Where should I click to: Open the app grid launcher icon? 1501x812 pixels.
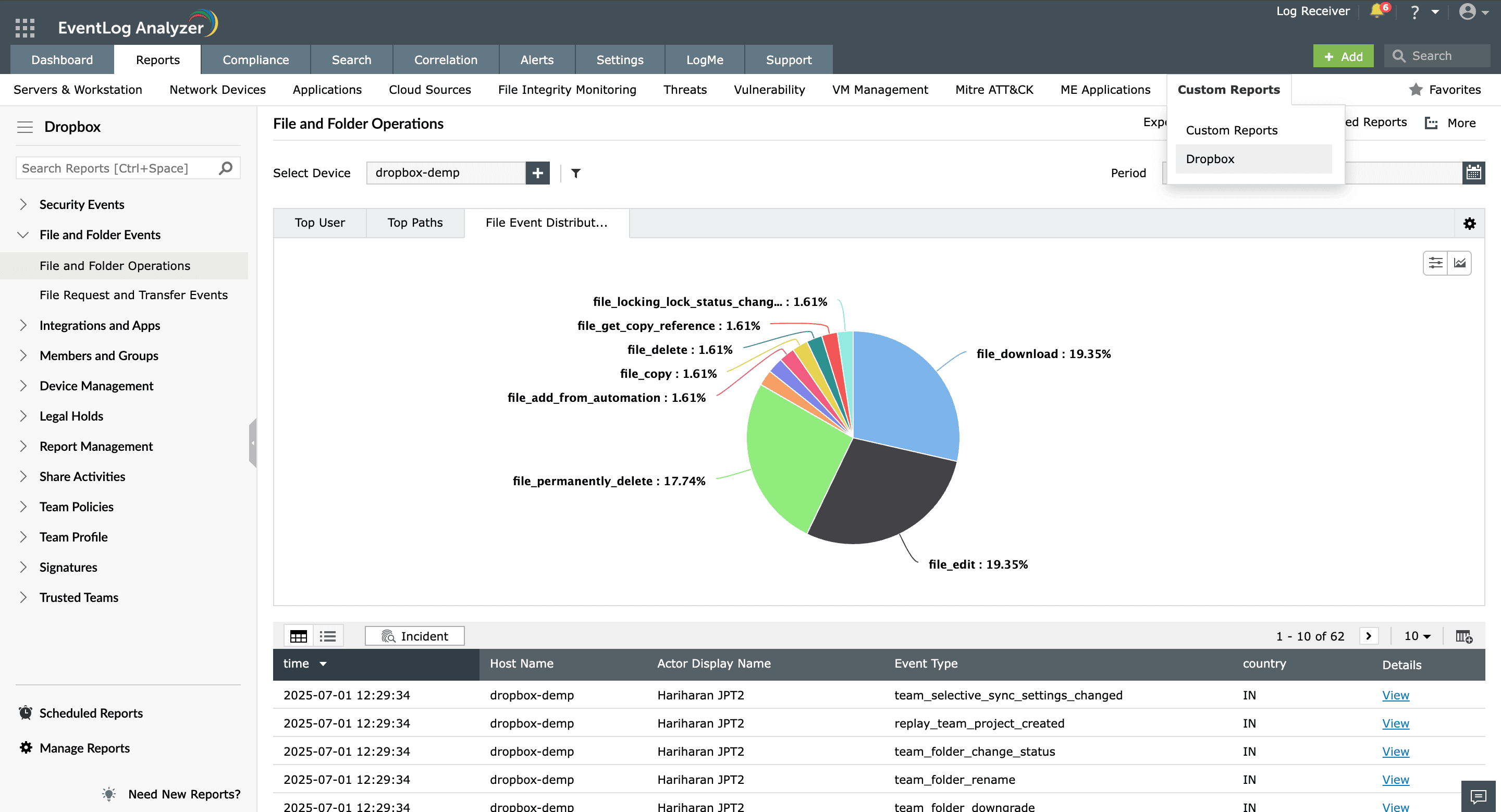[x=24, y=28]
